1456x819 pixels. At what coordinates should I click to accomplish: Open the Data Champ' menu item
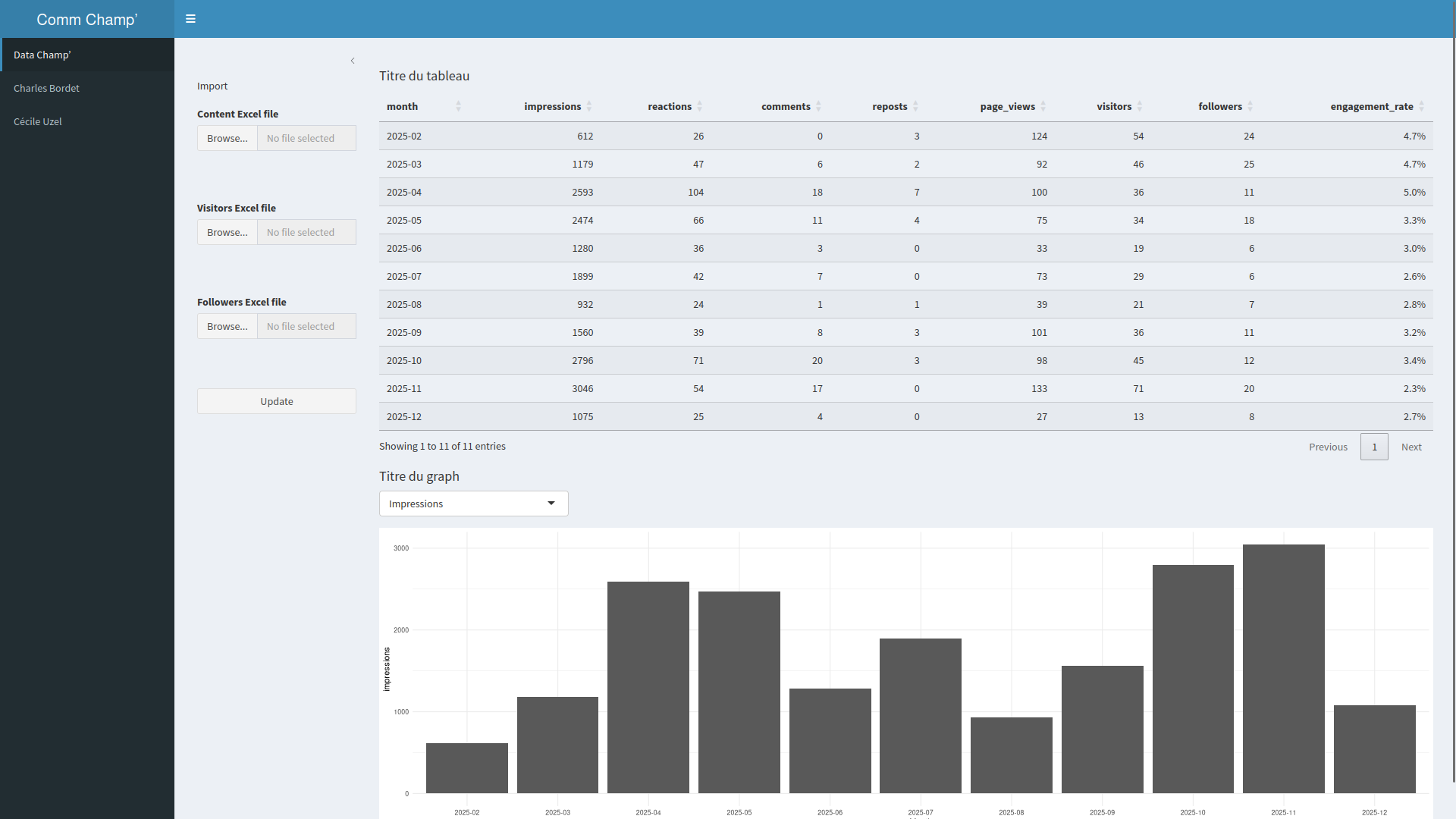[87, 55]
